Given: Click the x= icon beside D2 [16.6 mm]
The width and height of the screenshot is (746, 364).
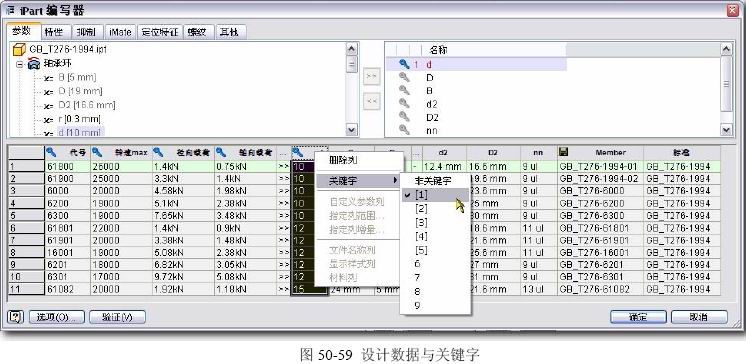Looking at the screenshot, I should [48, 105].
